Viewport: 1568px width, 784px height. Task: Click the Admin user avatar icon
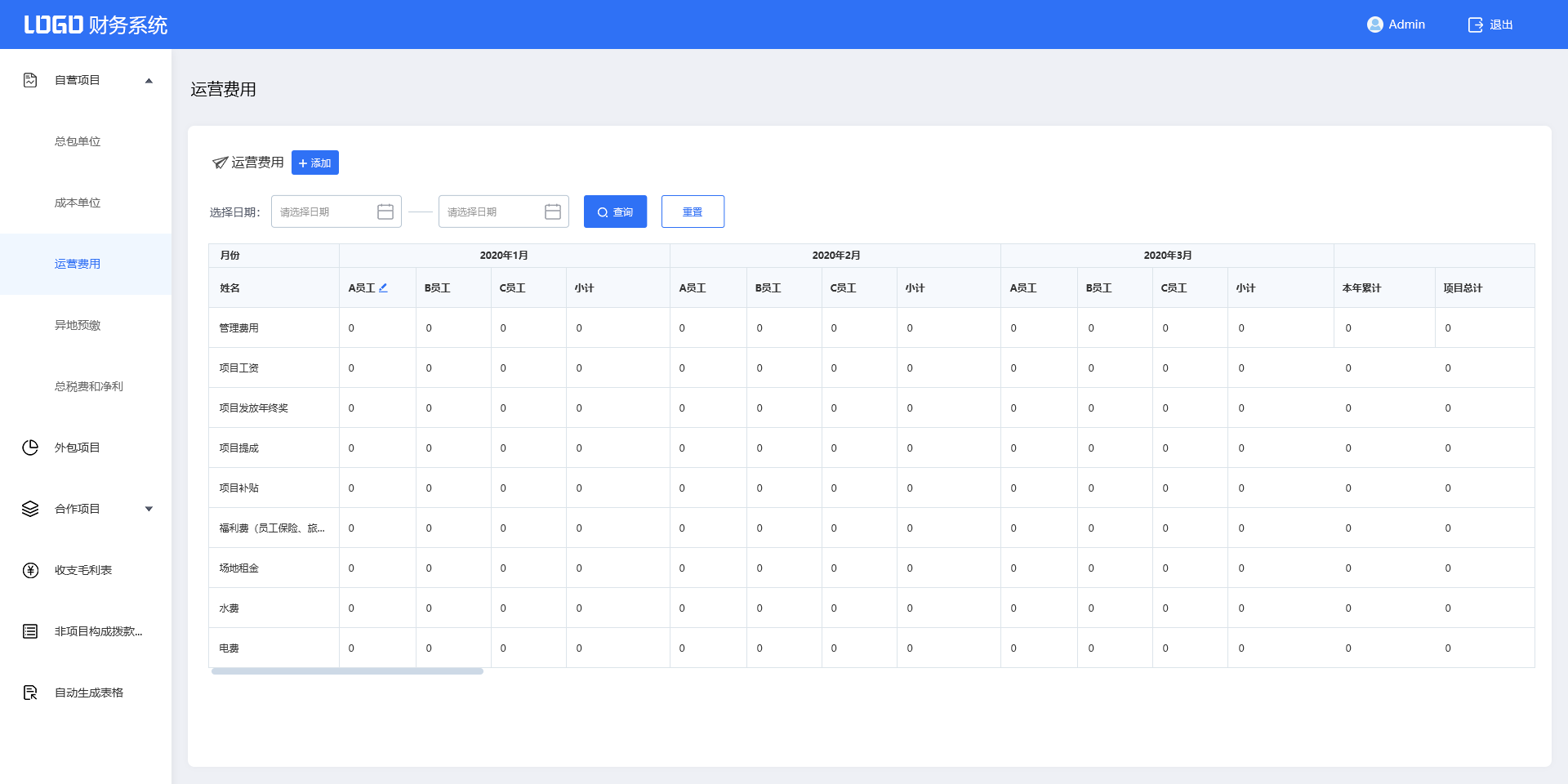tap(1374, 24)
